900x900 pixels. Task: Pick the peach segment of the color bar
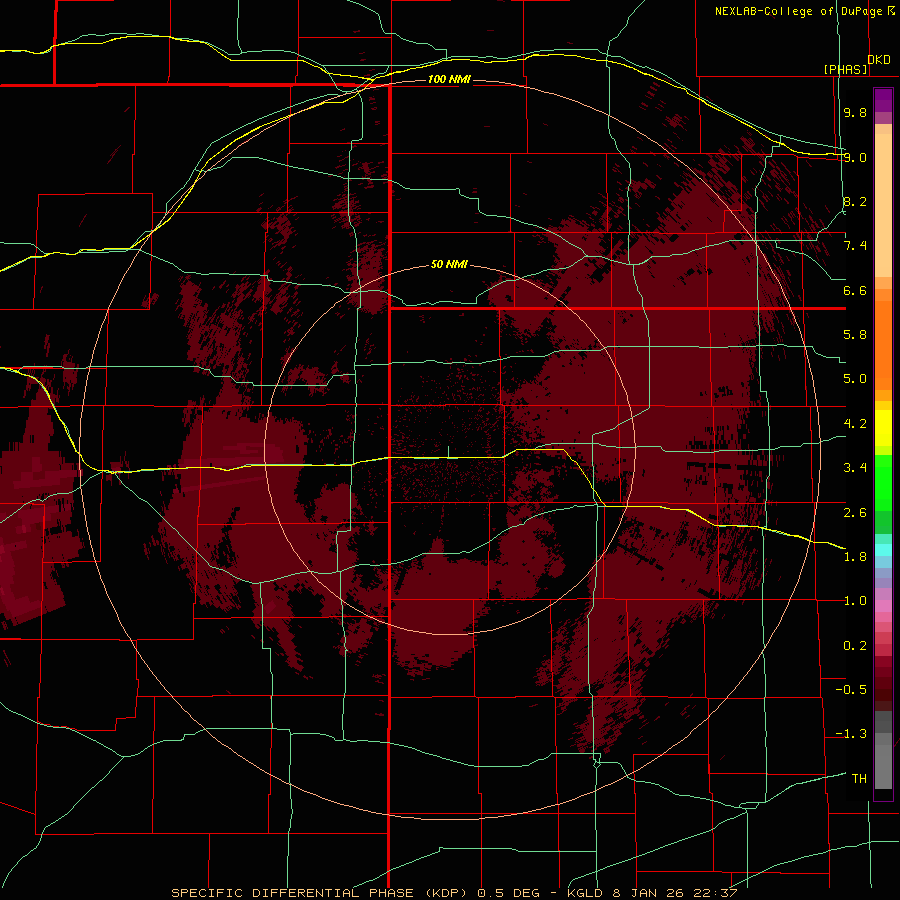click(883, 204)
